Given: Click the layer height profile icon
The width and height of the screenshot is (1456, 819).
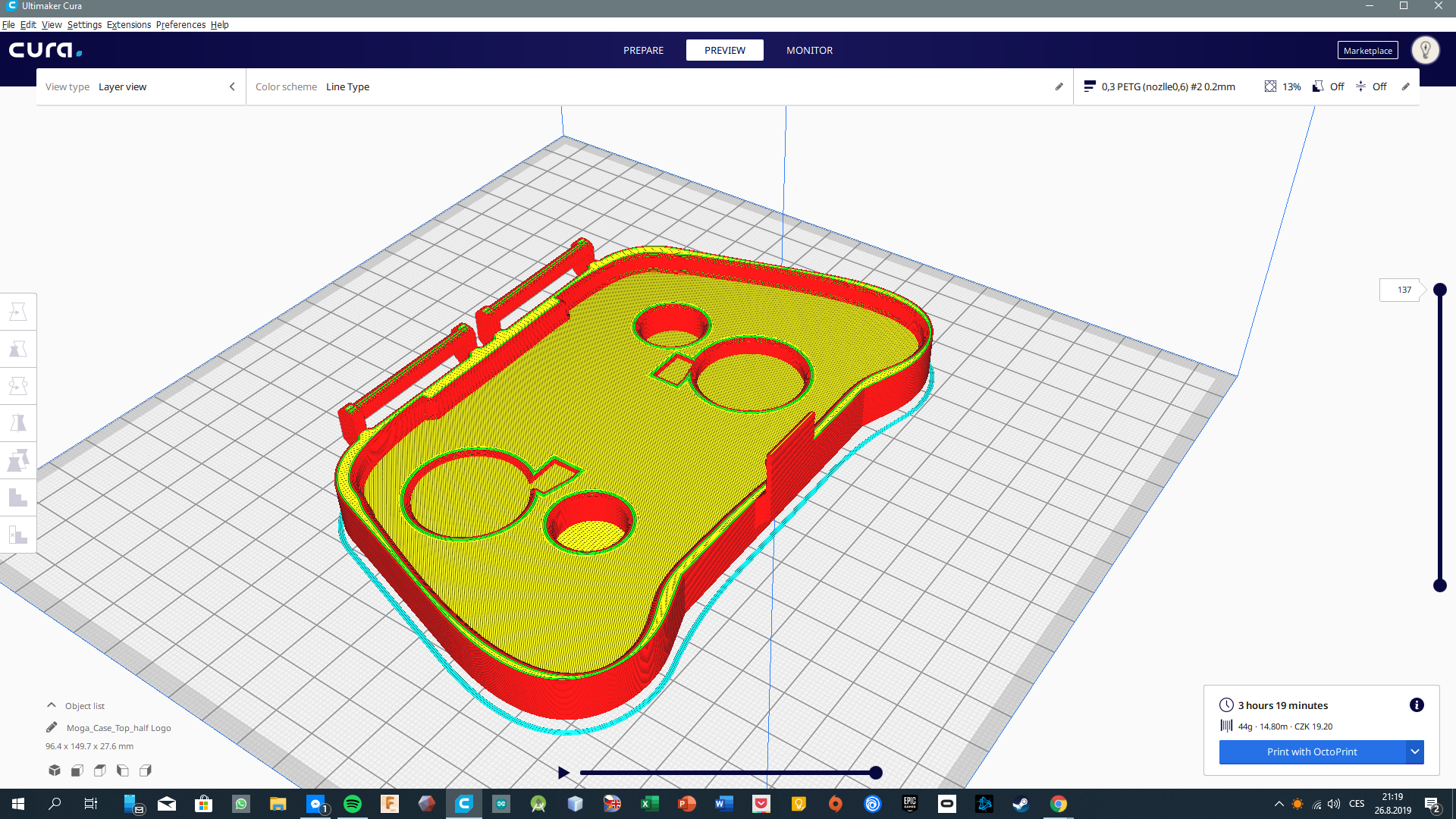Looking at the screenshot, I should (1090, 86).
